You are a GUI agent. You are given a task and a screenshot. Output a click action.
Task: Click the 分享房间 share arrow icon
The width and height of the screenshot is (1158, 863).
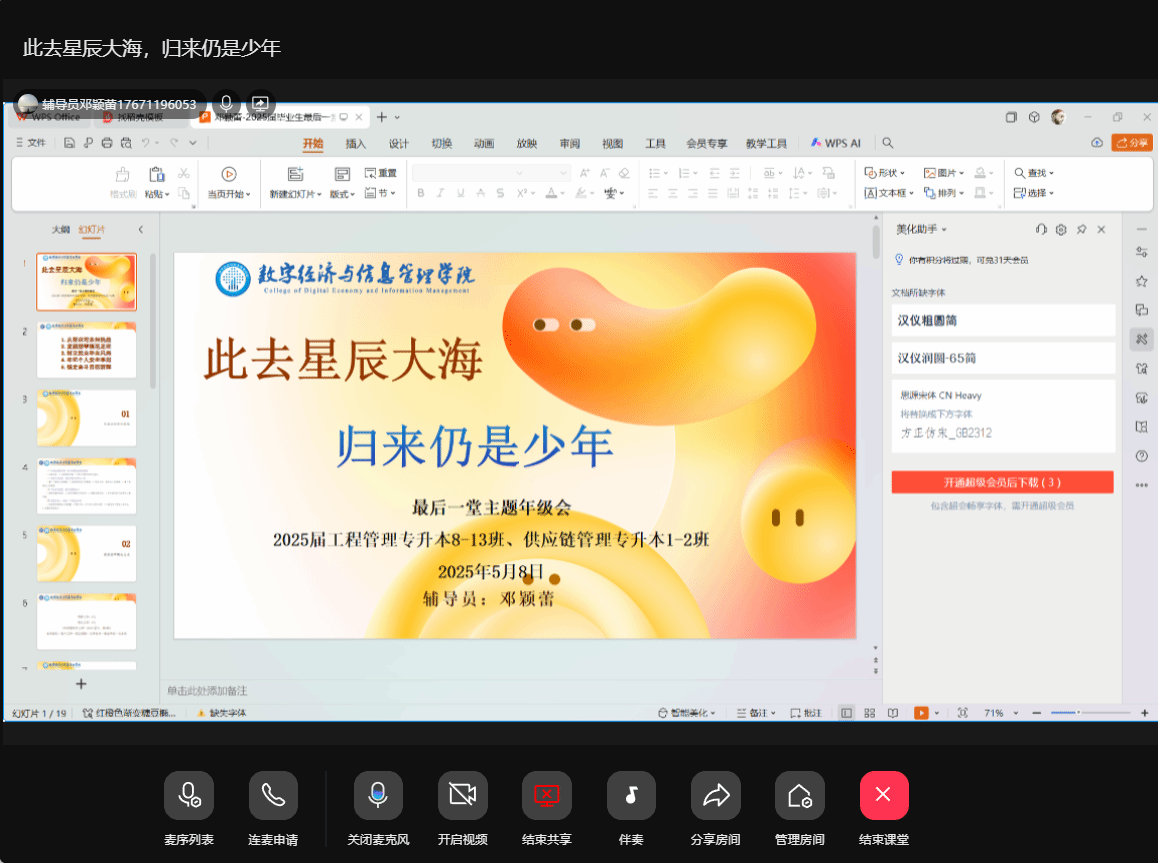pos(715,796)
